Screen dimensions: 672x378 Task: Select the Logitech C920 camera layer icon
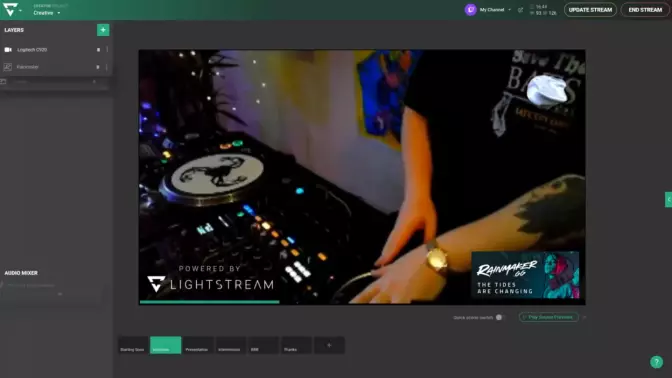[8, 50]
